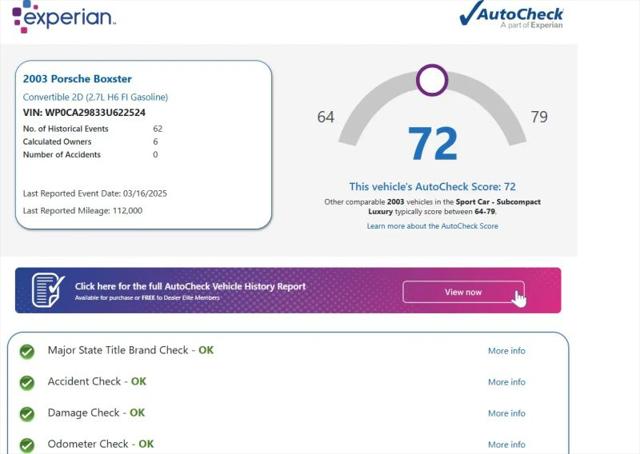This screenshot has width=640, height=454.
Task: Open More info for Damage Check
Action: click(507, 413)
